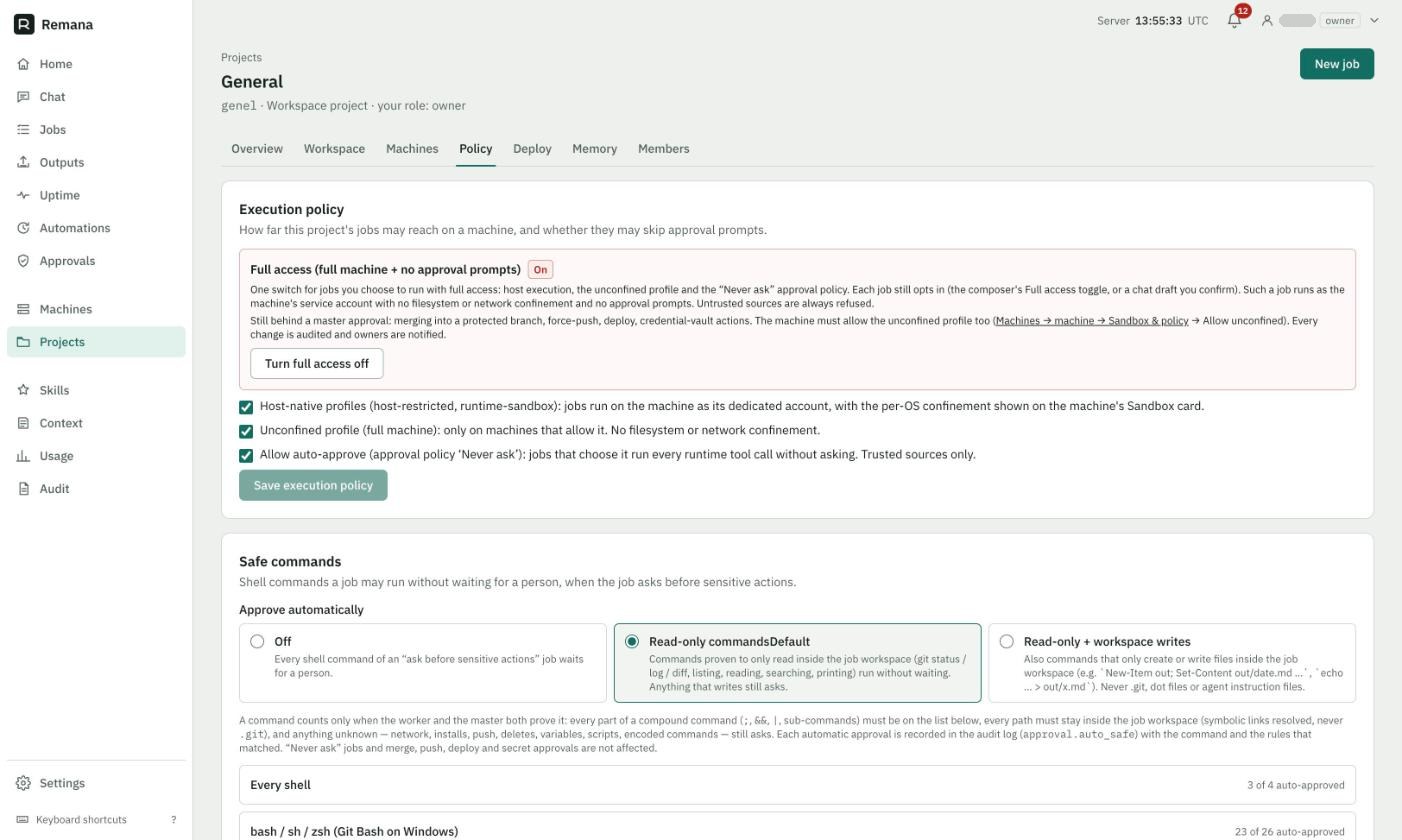Open Chat via its speech bubble icon
The image size is (1402, 840).
(23, 97)
